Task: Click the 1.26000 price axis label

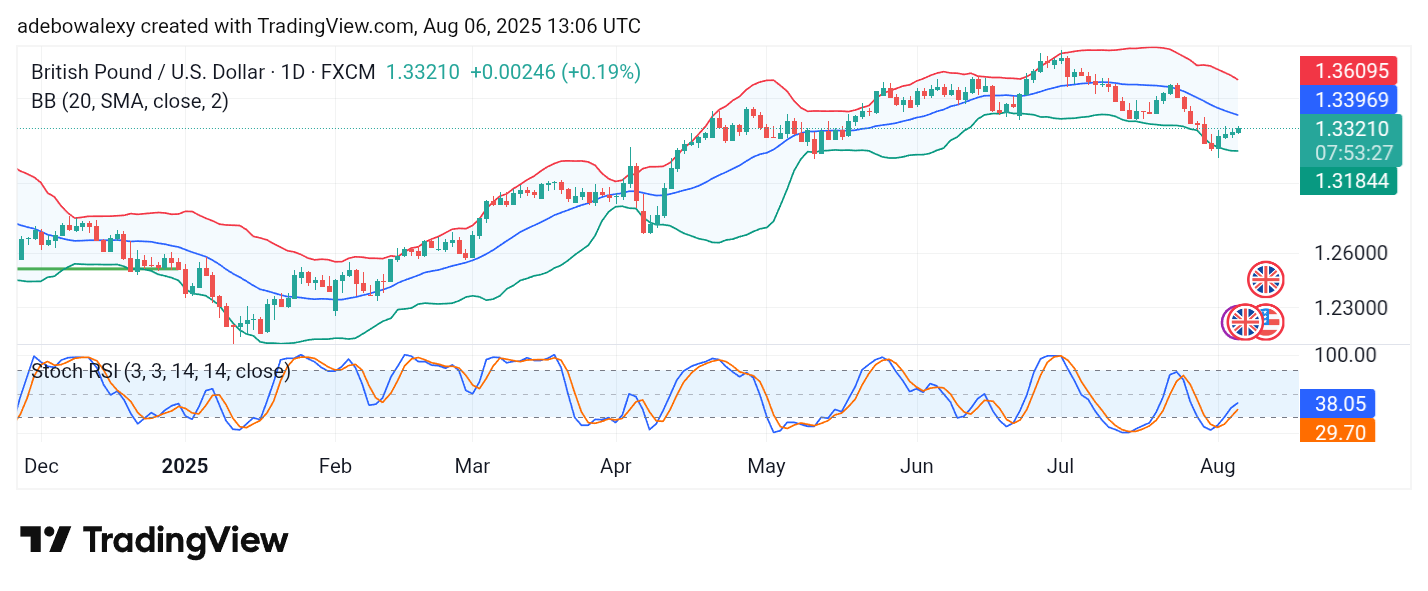Action: (1351, 252)
